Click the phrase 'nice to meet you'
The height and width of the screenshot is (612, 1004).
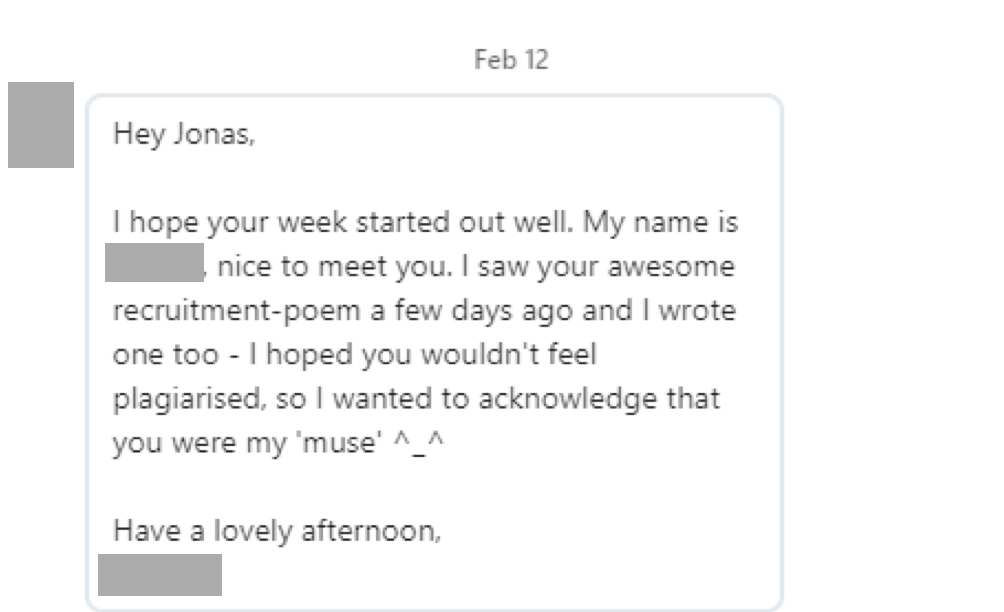pyautogui.click(x=334, y=266)
